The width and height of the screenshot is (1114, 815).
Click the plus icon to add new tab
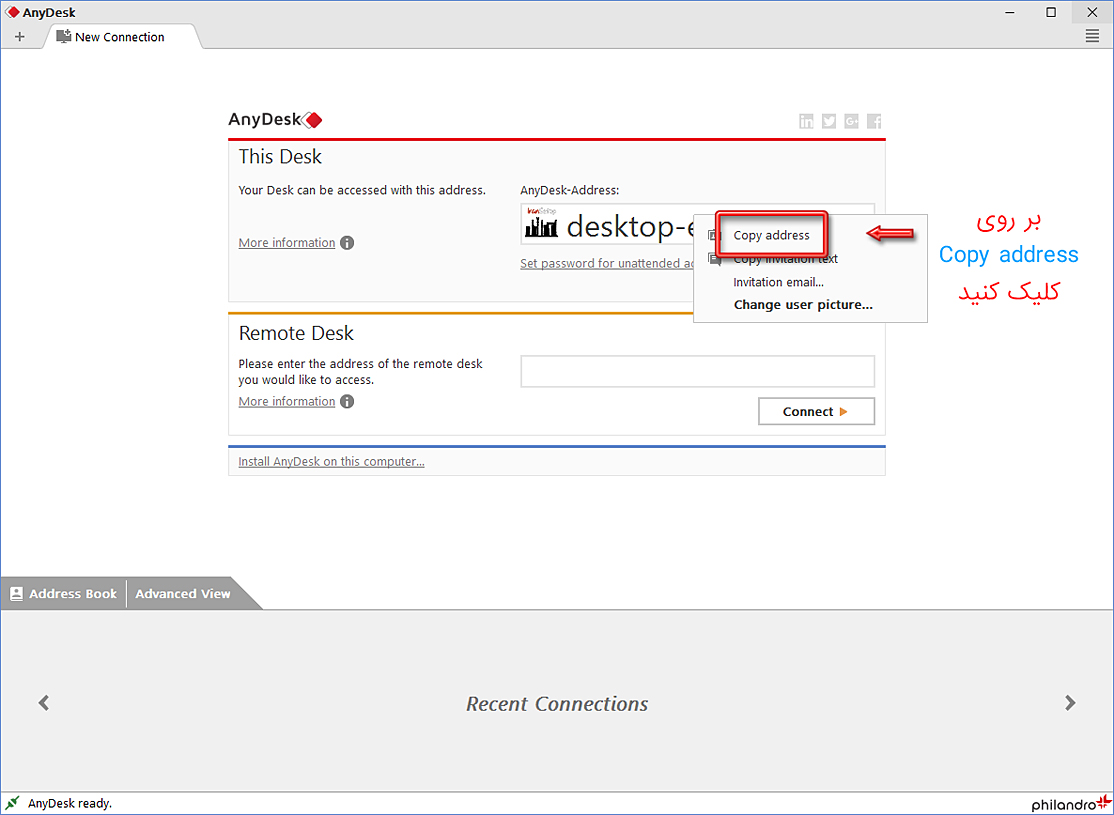19,37
